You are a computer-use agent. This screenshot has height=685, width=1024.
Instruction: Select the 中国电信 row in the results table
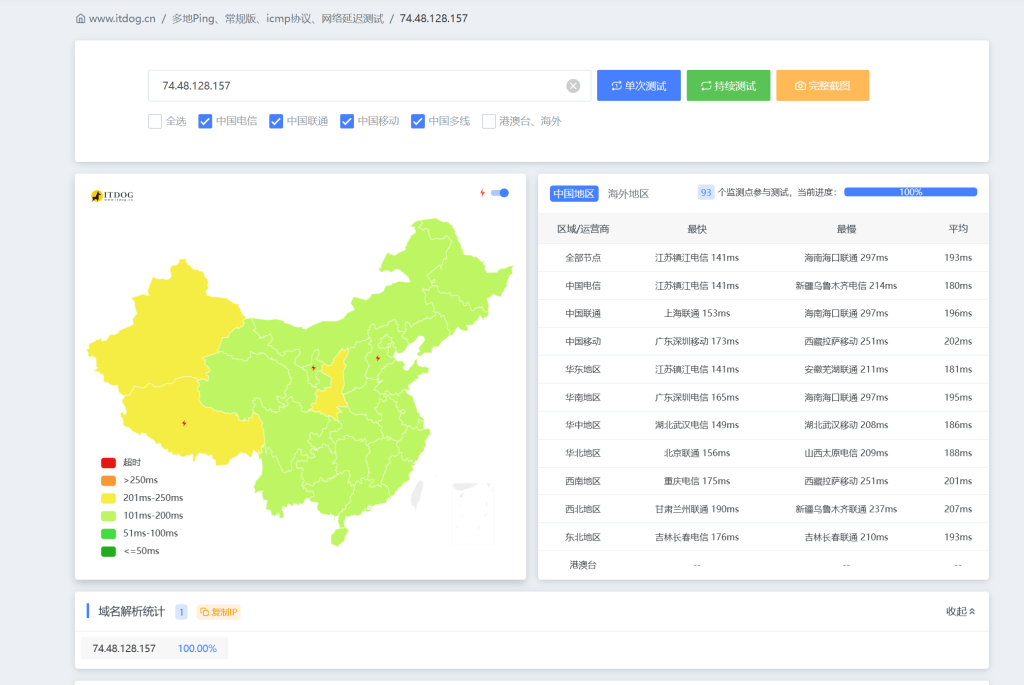coord(763,285)
